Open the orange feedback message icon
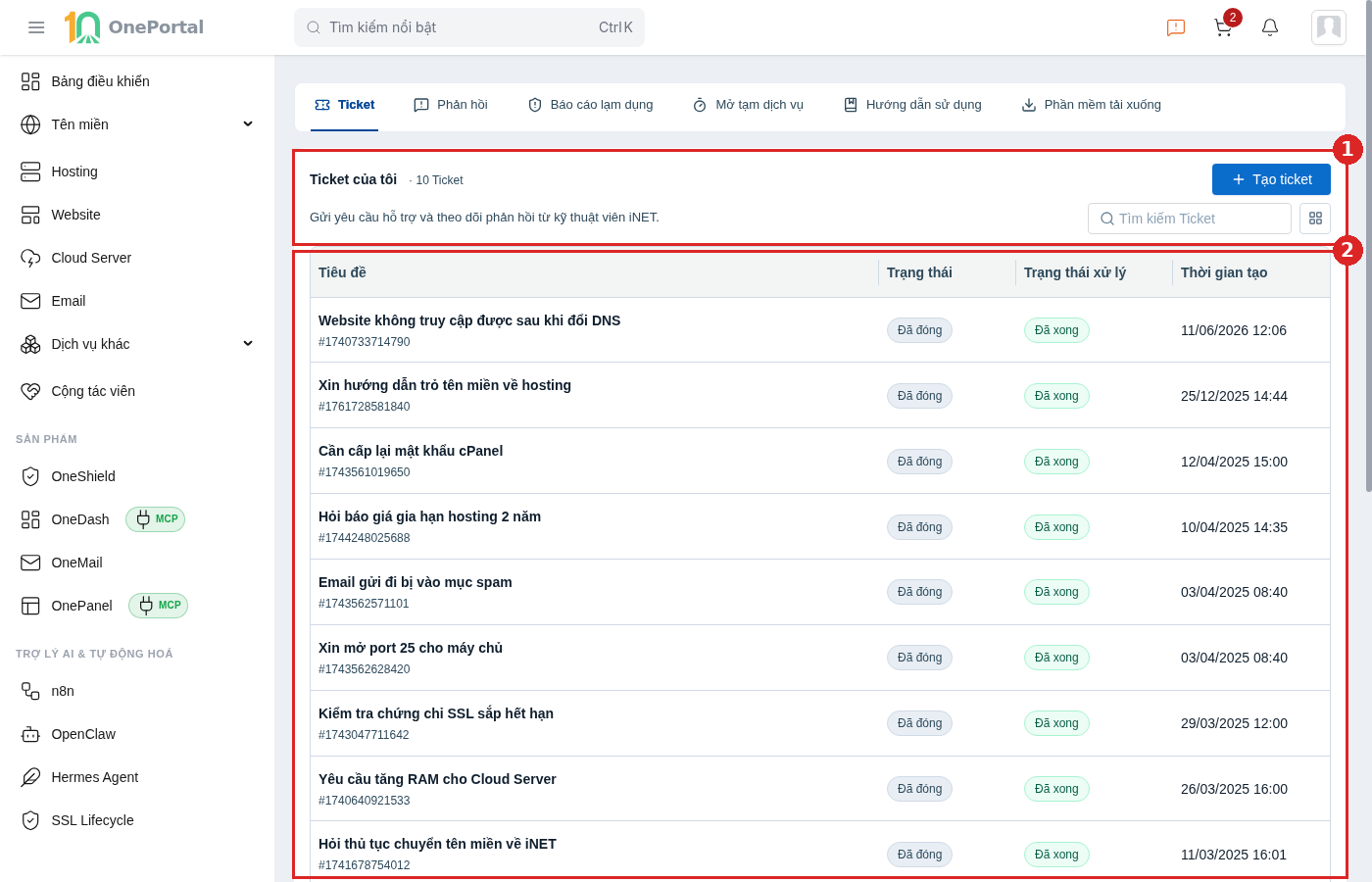 click(1176, 27)
